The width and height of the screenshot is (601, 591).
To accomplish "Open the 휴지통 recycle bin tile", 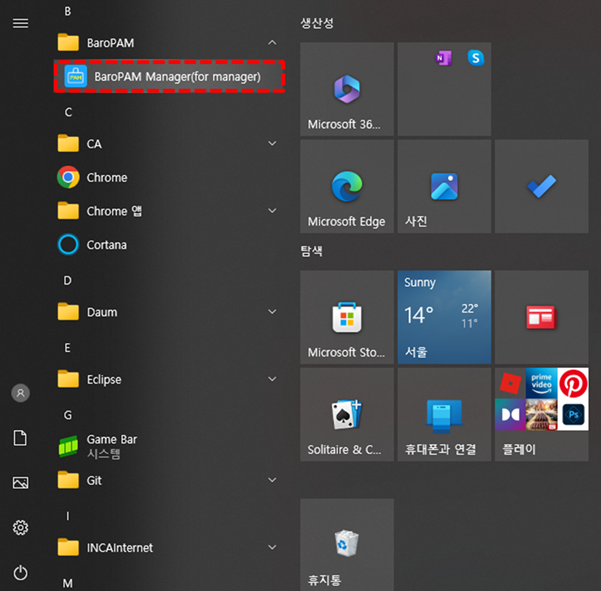I will point(347,545).
